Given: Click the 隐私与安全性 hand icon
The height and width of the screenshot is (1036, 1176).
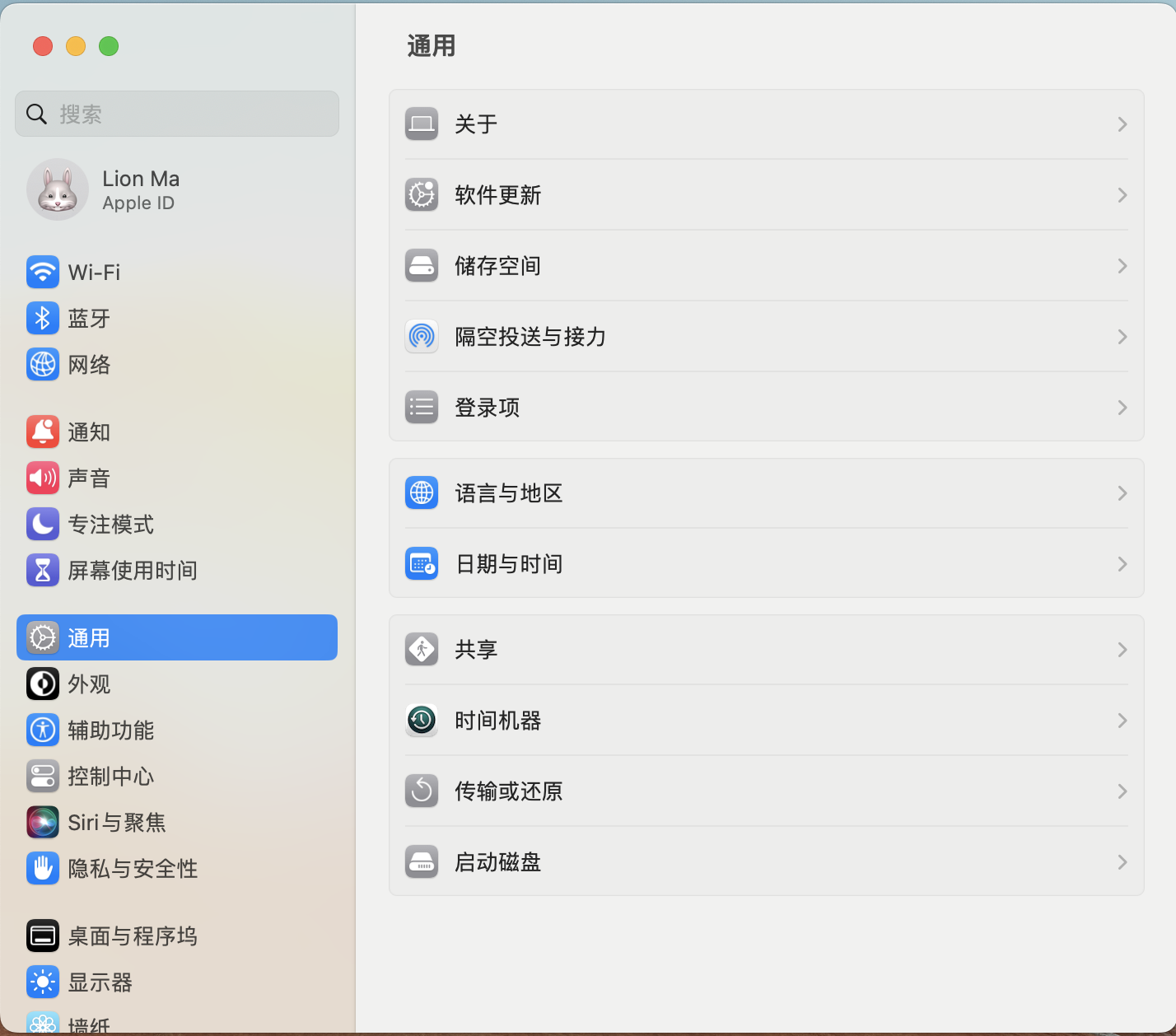Looking at the screenshot, I should pos(43,868).
